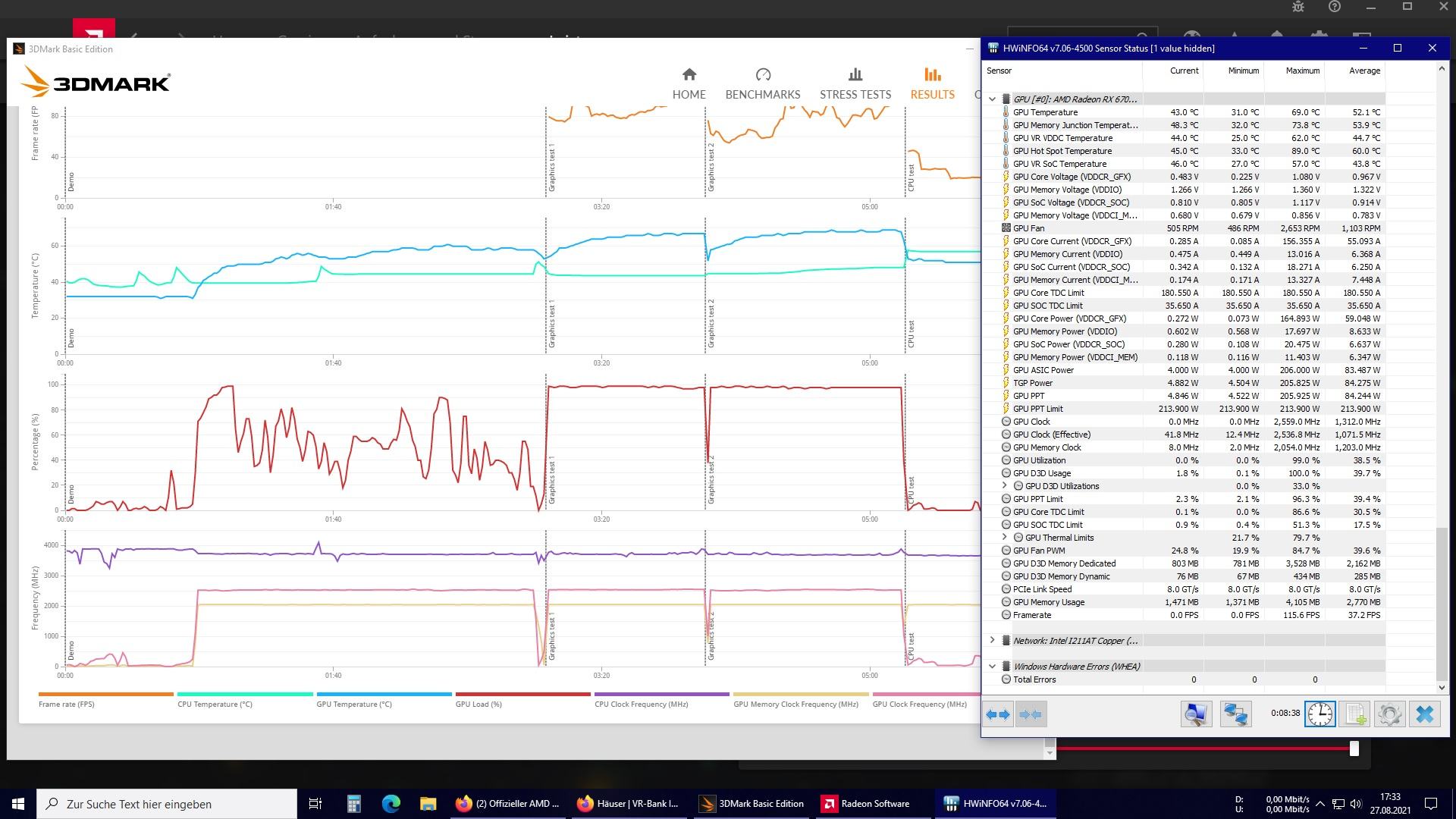Image resolution: width=1456 pixels, height=819 pixels.
Task: Select the GPU Hot Spot Temperature row
Action: coord(1184,151)
